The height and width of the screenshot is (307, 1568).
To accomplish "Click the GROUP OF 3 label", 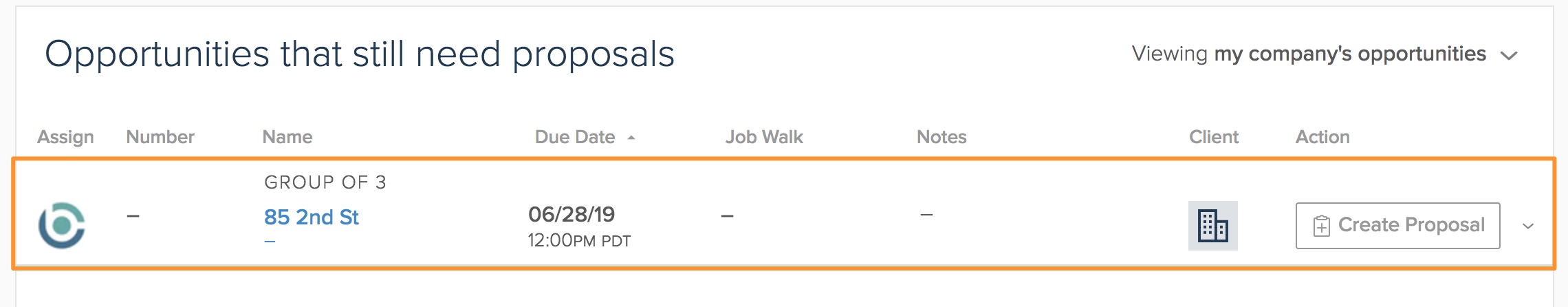I will pos(325,182).
